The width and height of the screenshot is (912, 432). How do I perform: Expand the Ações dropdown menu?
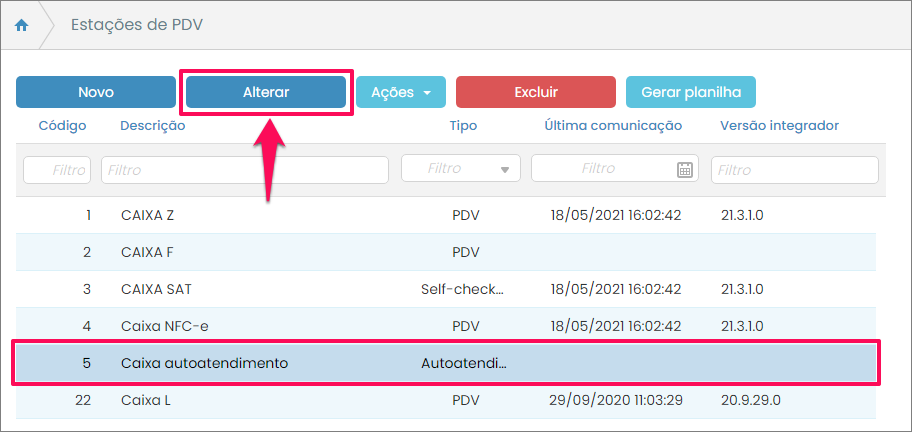tap(400, 92)
